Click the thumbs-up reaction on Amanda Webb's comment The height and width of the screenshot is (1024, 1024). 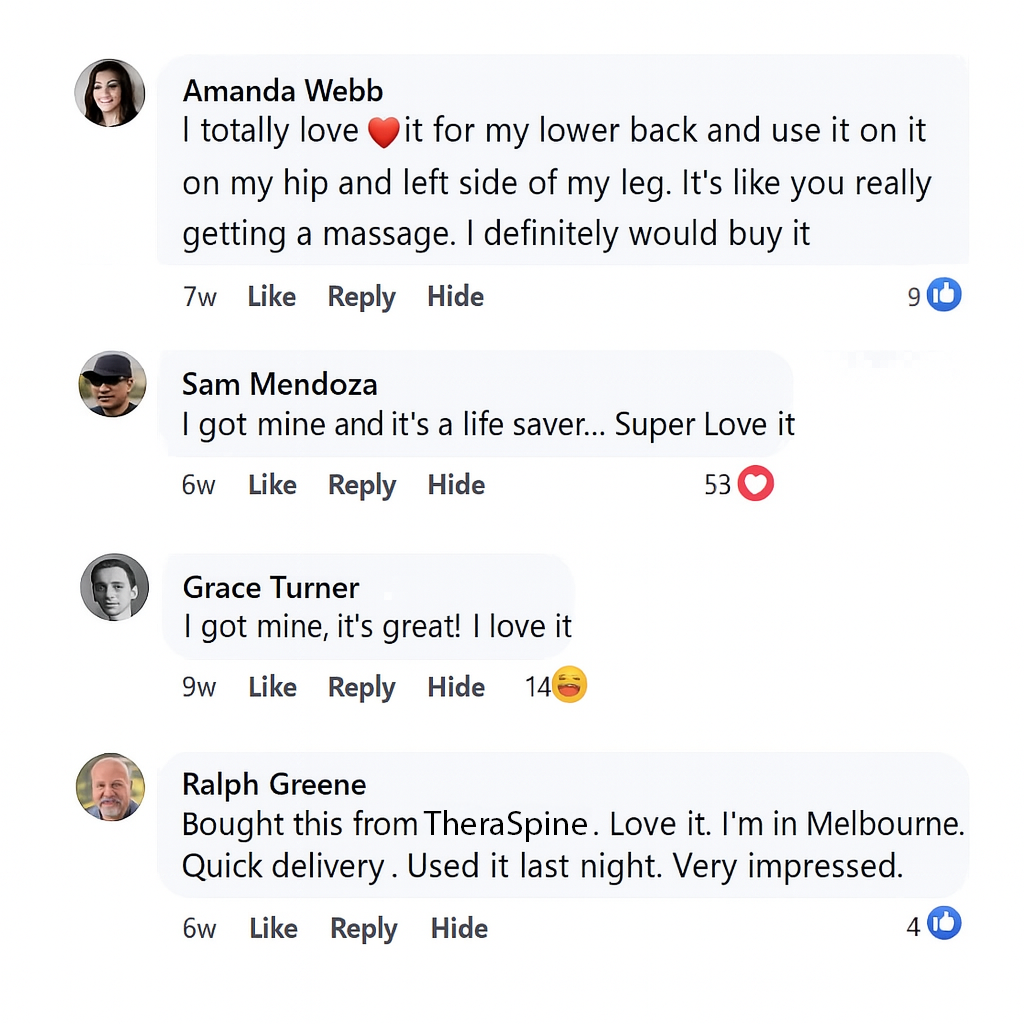[944, 295]
